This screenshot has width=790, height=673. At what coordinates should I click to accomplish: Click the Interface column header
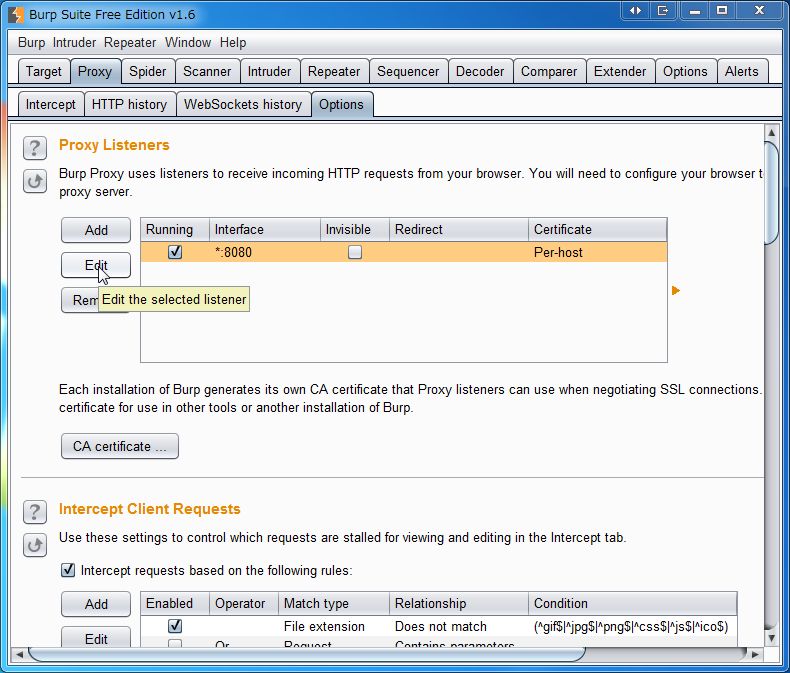(x=265, y=230)
